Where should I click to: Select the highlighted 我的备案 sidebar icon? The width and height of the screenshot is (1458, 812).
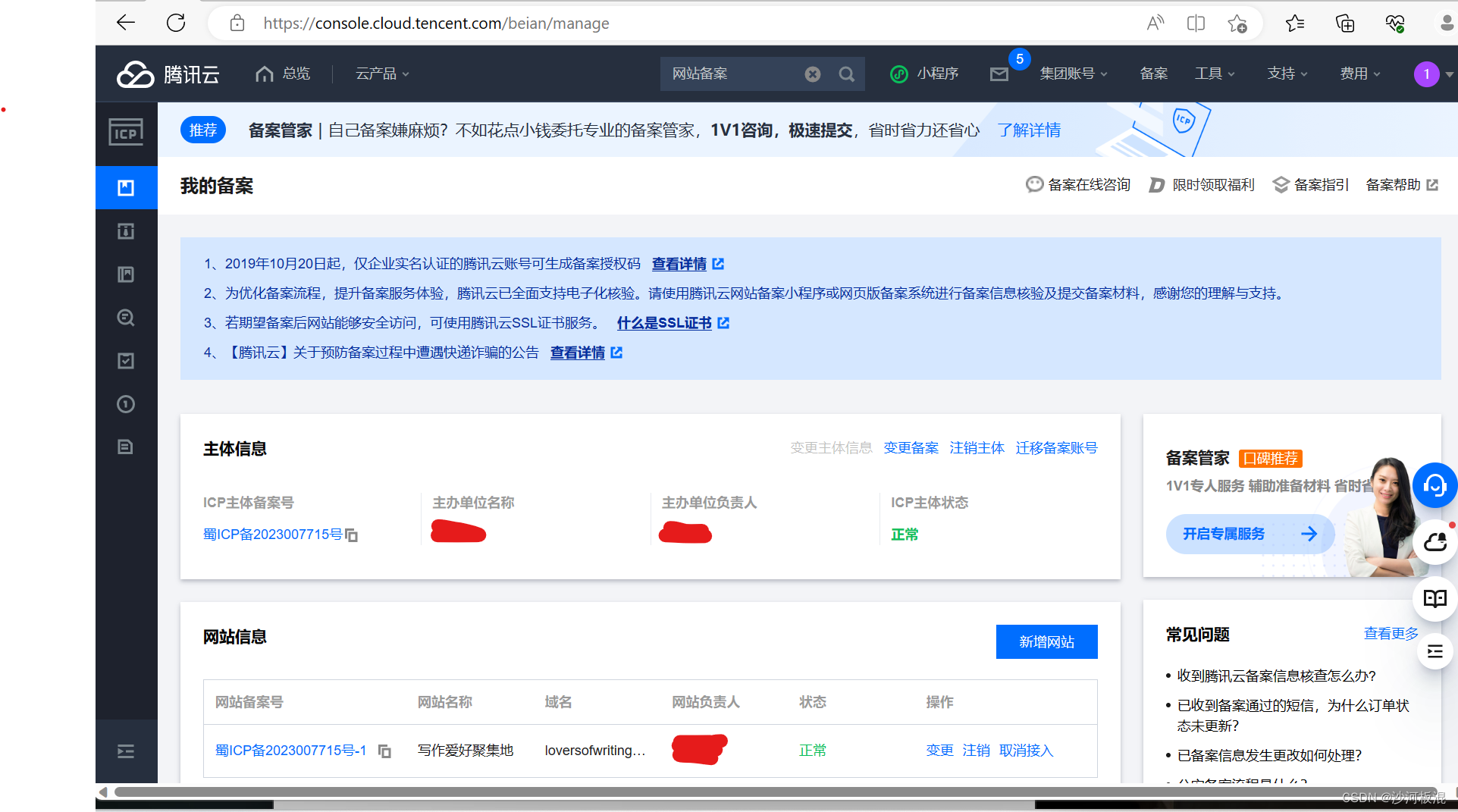(x=126, y=187)
